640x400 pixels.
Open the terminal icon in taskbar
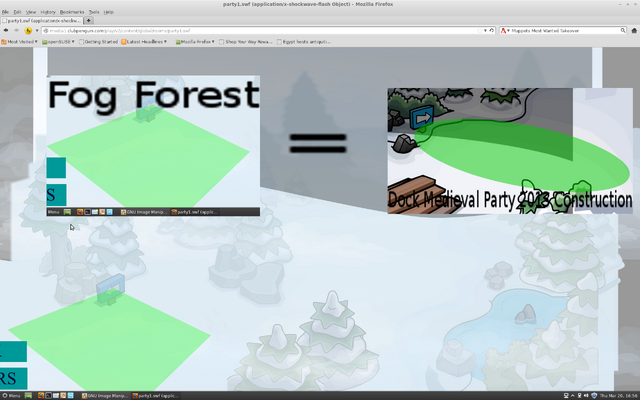point(48,396)
